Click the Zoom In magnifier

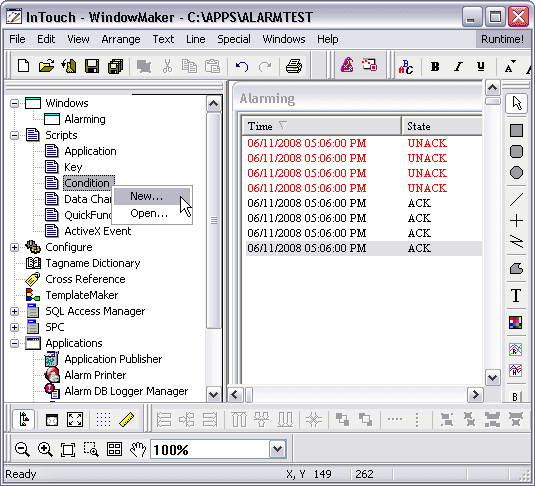45,449
